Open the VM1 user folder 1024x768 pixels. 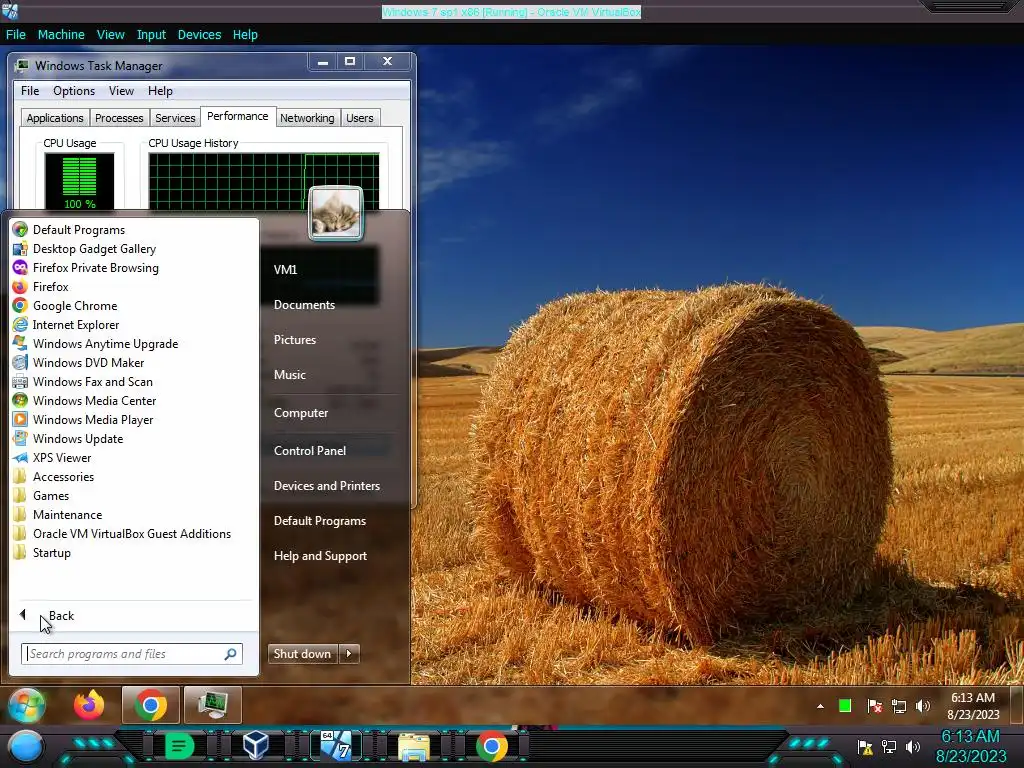click(x=285, y=270)
